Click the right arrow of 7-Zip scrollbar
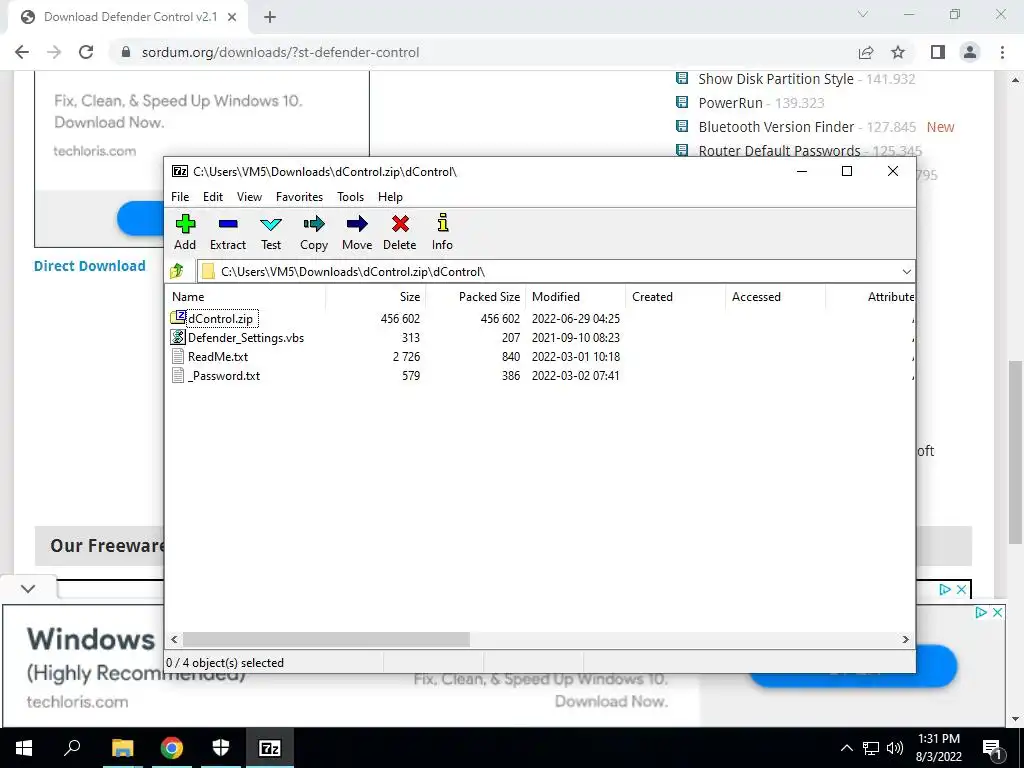Viewport: 1024px width, 768px height. (x=905, y=639)
